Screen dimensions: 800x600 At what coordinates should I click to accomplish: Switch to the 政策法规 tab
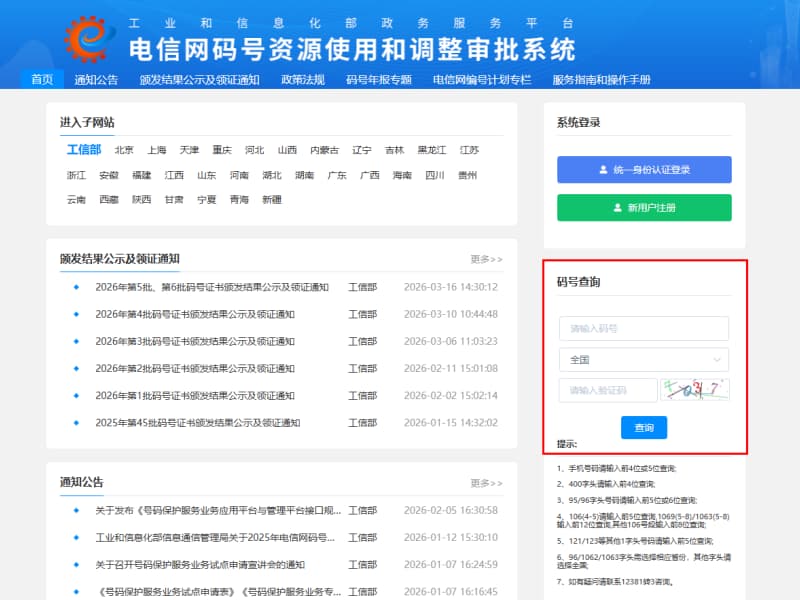[303, 81]
